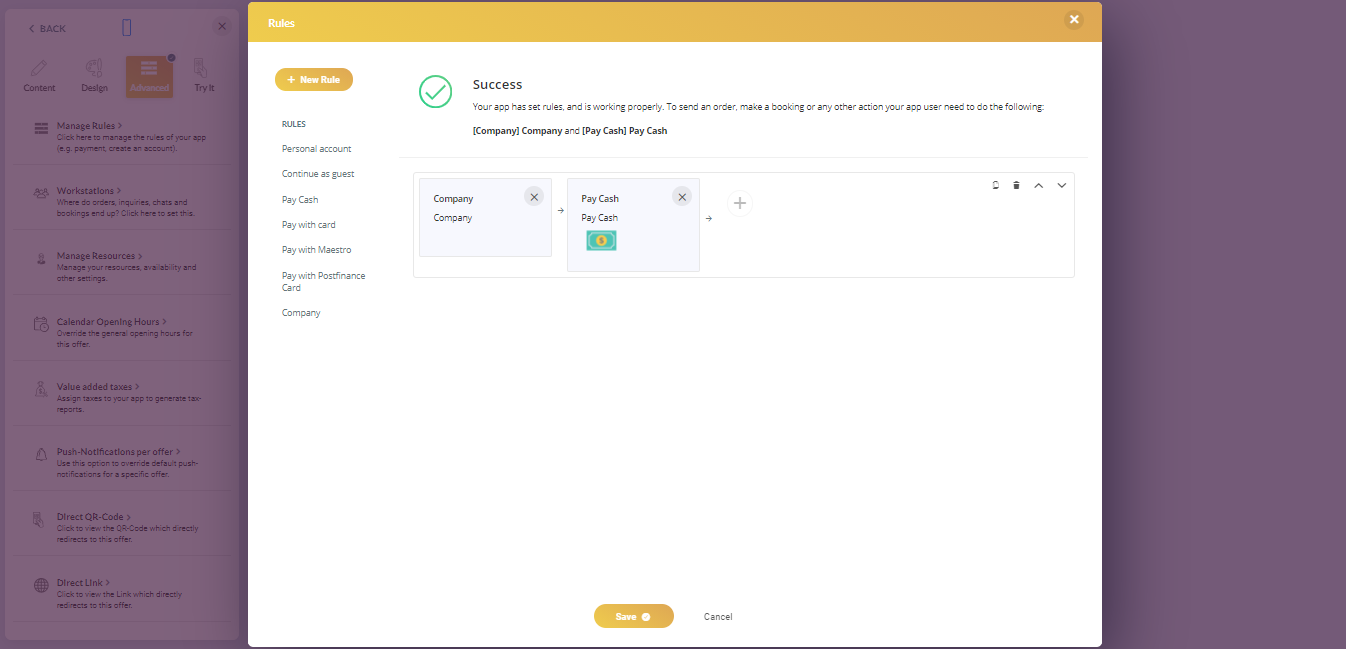Close the editor side panel
The image size is (1346, 649).
click(222, 27)
